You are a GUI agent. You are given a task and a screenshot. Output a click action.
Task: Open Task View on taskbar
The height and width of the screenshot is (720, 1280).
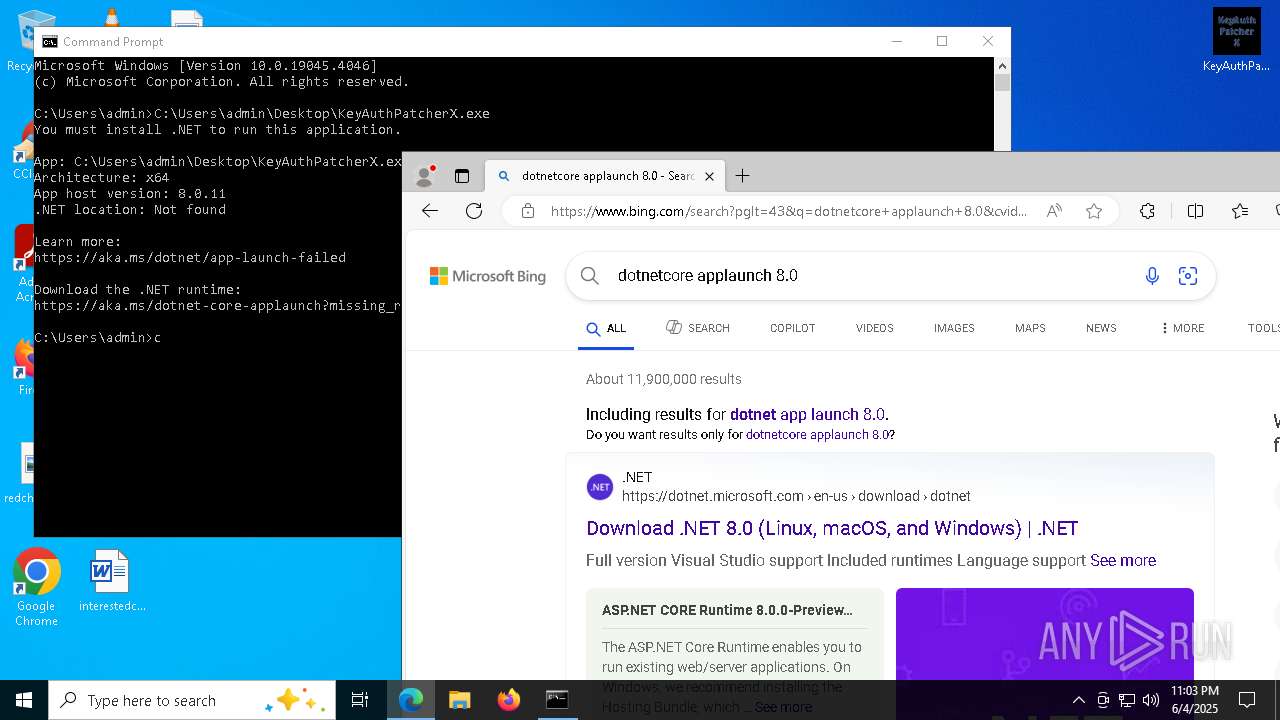coord(360,700)
